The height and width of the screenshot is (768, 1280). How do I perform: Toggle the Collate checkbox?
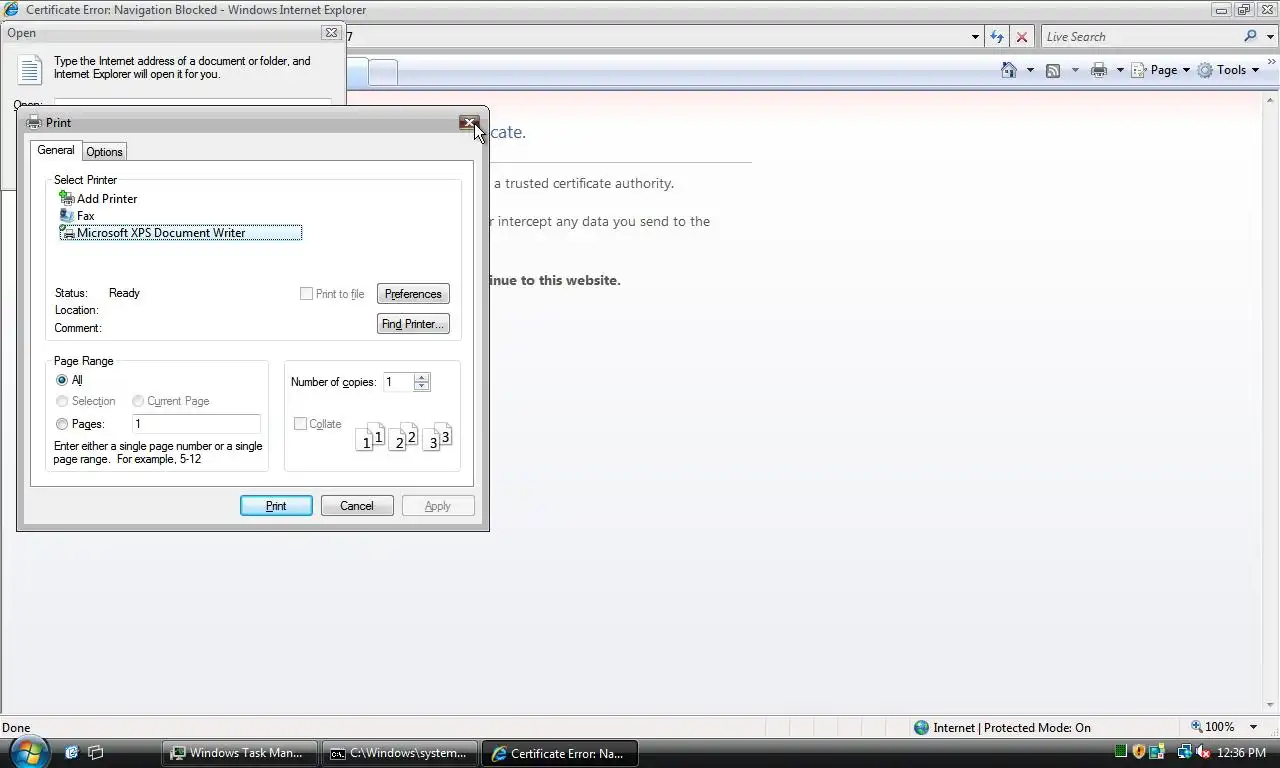click(300, 424)
